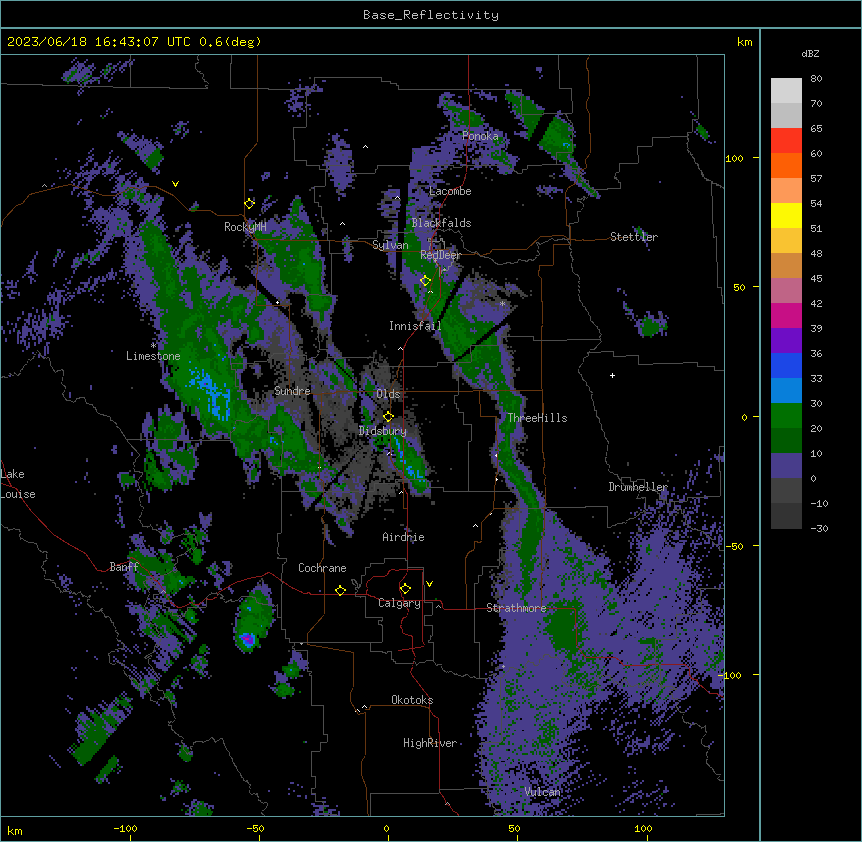Select the Olds town label

388,394
